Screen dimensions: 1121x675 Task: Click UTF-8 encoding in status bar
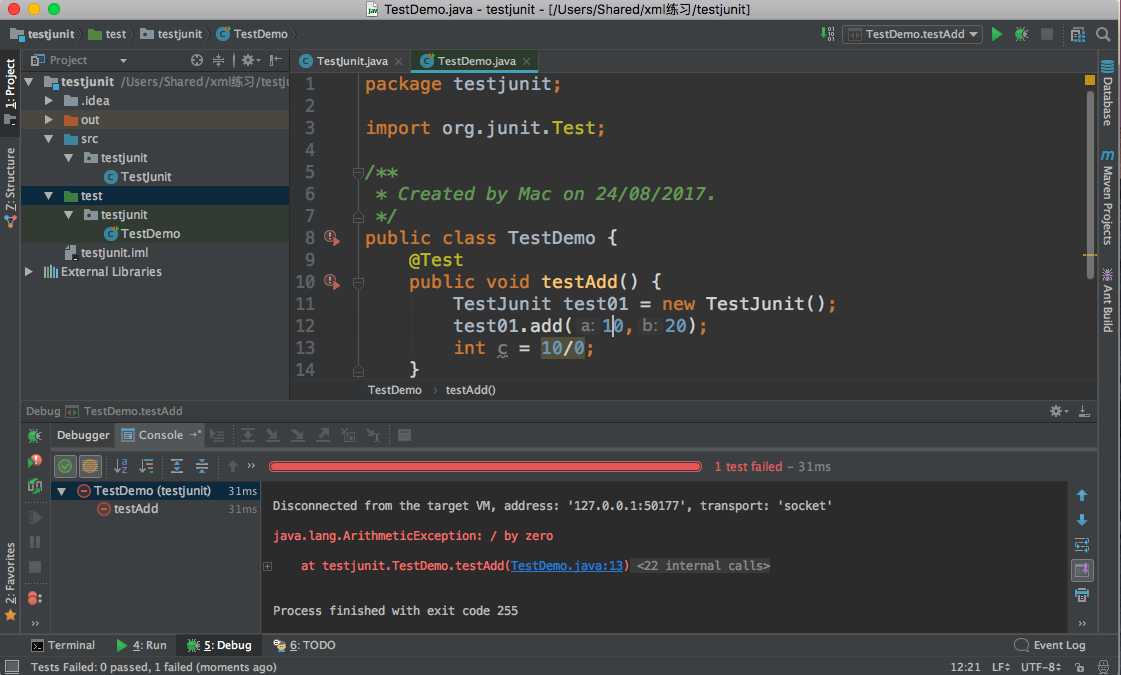click(1040, 666)
